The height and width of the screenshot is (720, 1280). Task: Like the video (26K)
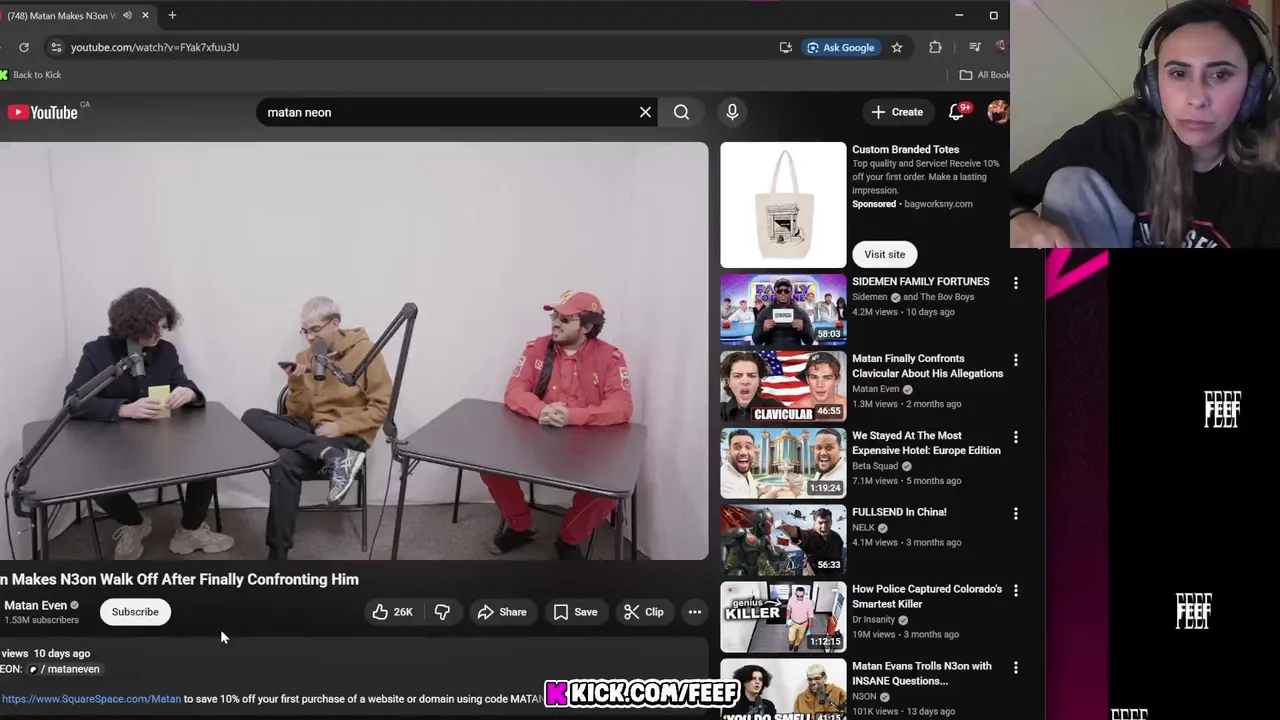(x=393, y=612)
